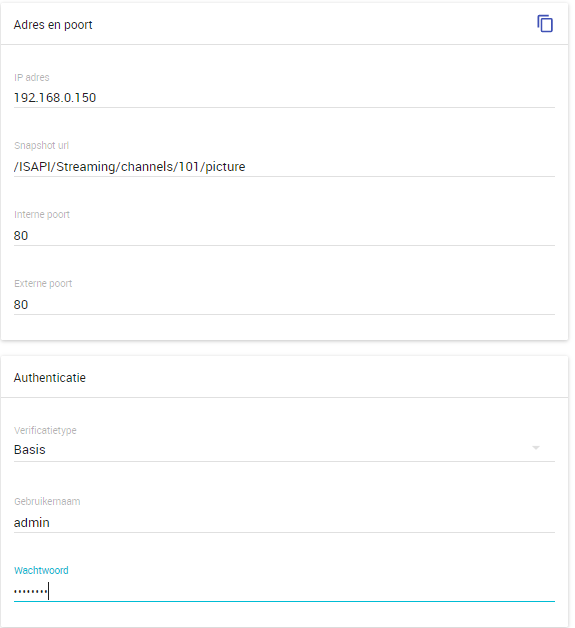575x628 pixels.
Task: Click the Verificatietype label
Action: pyautogui.click(x=45, y=431)
